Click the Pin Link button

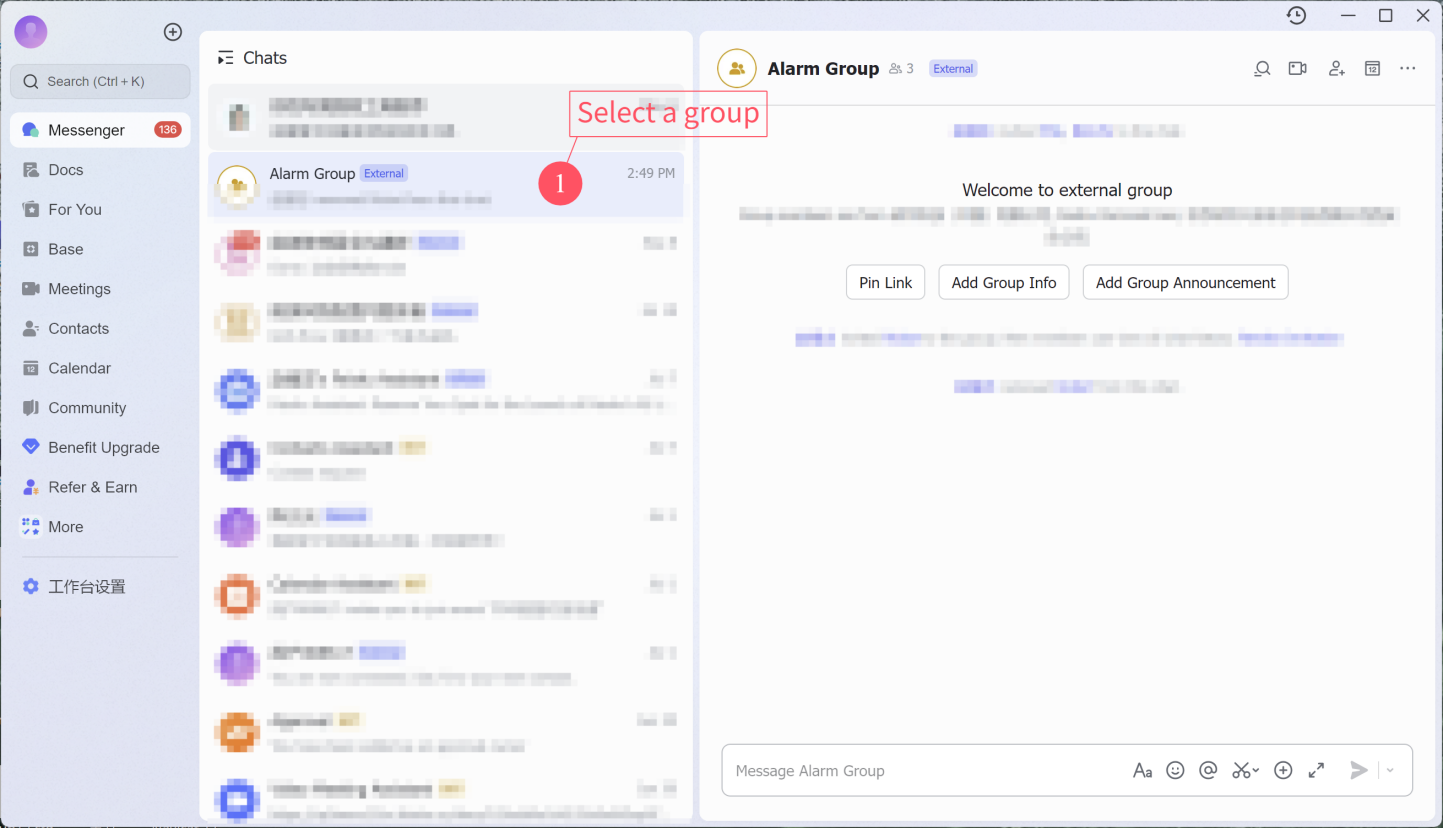(885, 283)
